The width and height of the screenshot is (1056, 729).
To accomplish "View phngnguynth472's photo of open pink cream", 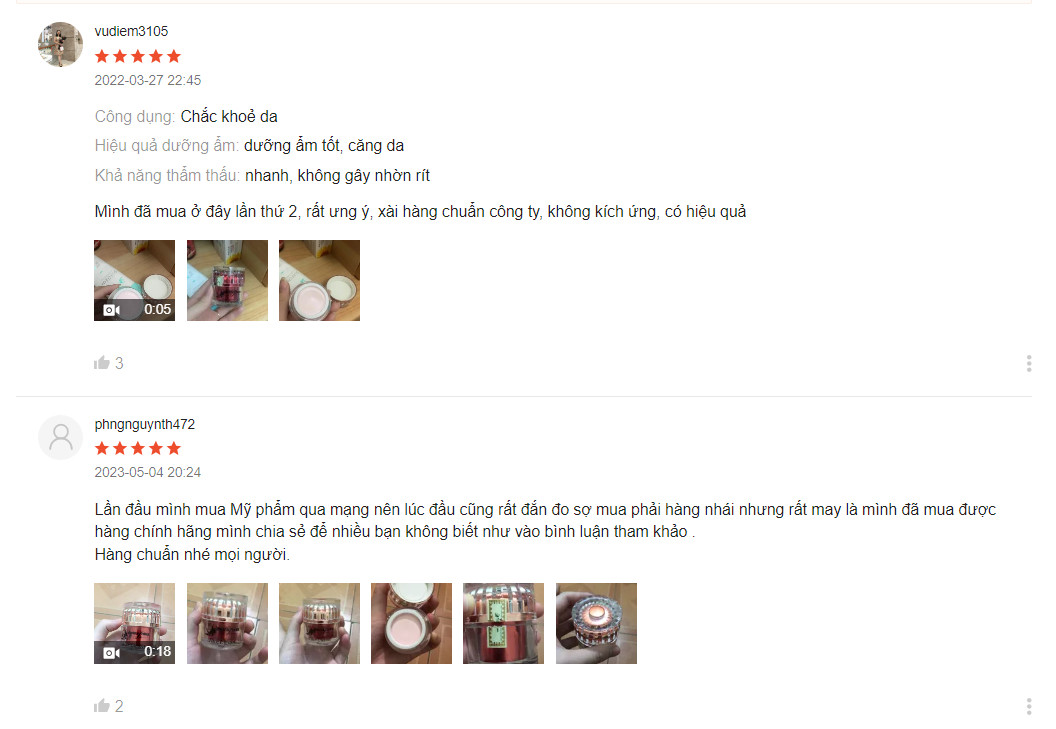I will click(x=411, y=623).
